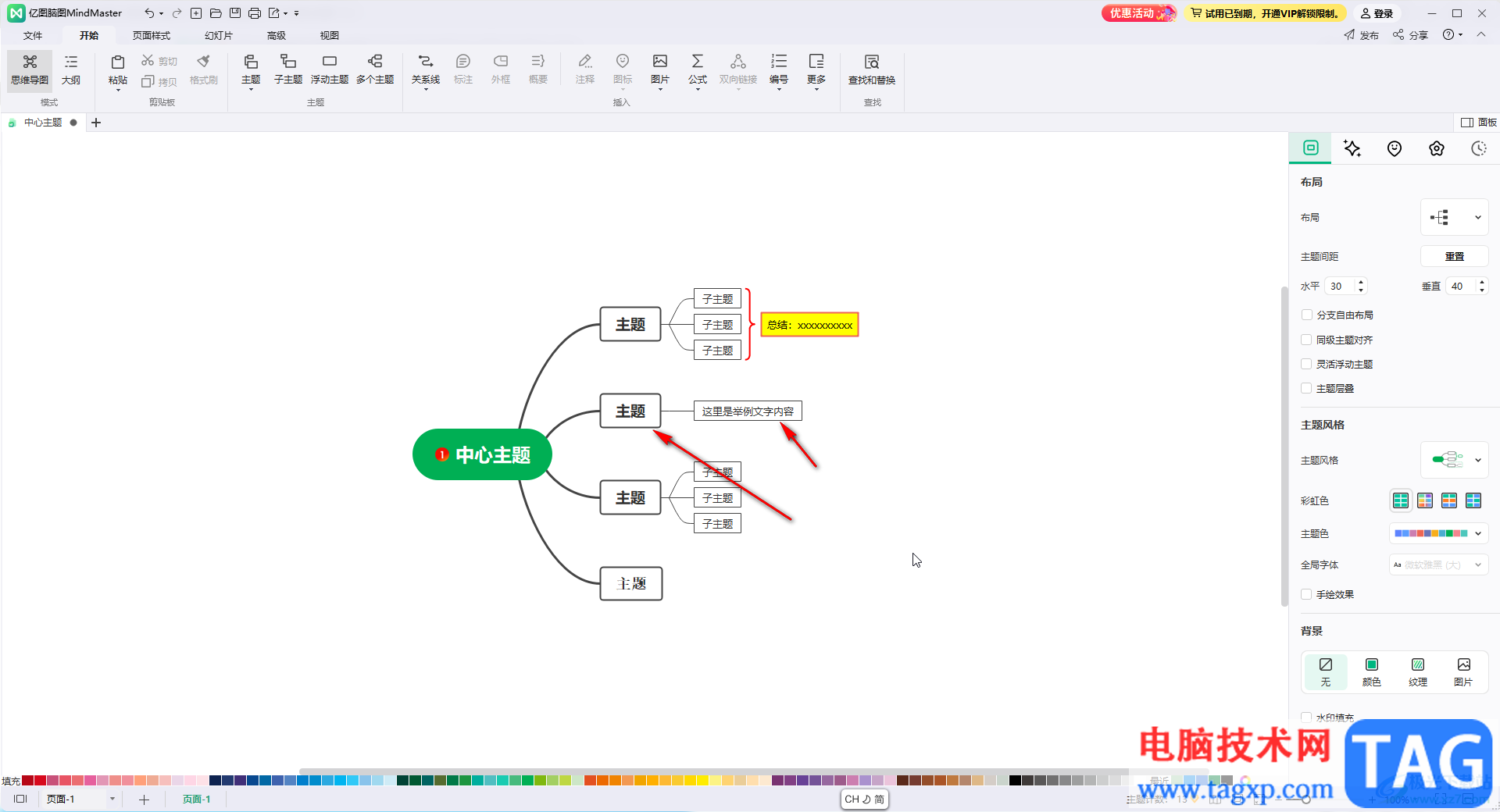The image size is (1500, 812).
Task: Enable branch free layout (分支自由布局)
Action: click(1306, 315)
